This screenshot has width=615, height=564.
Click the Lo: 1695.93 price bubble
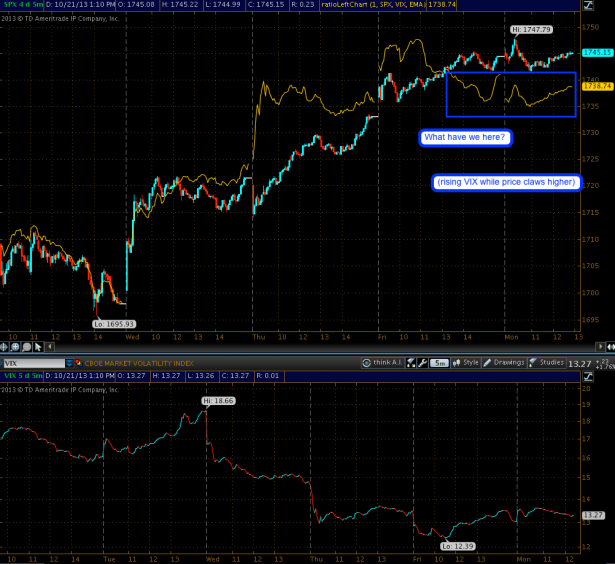click(x=114, y=324)
